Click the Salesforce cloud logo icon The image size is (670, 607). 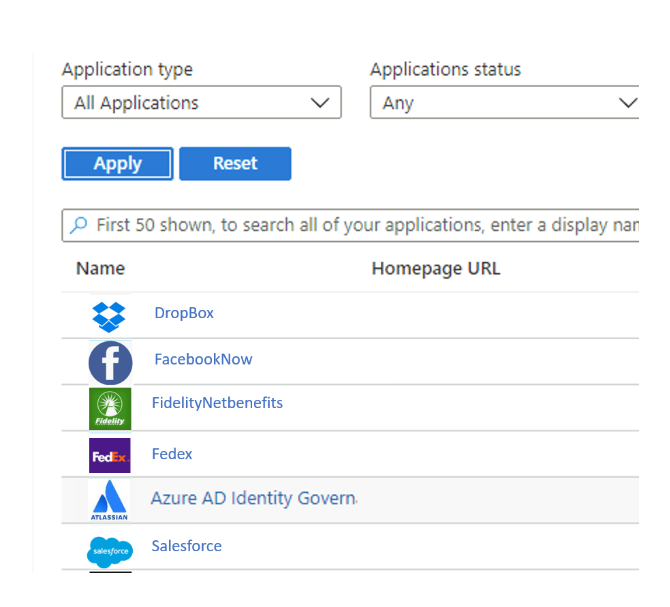coord(109,550)
